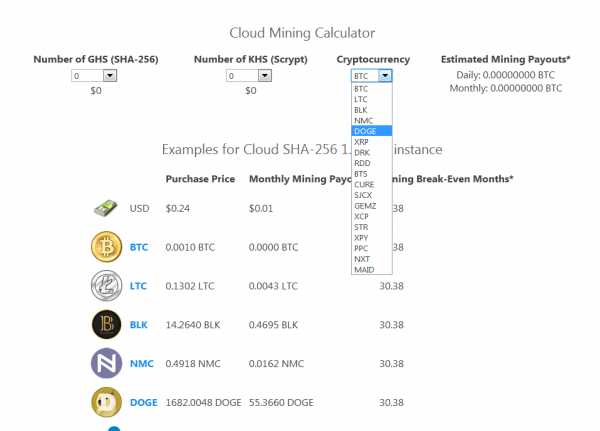Select MAID in the cryptocurrency list

(x=372, y=269)
